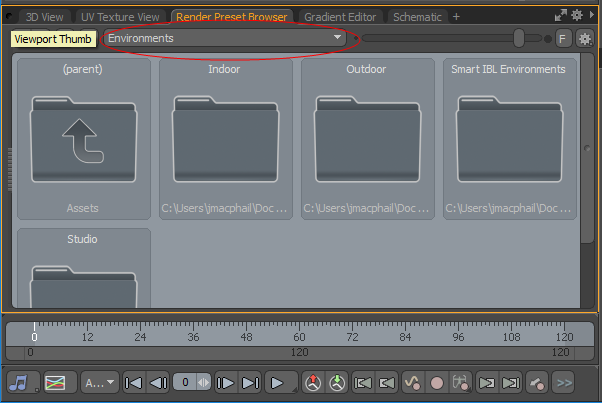Click the thumbnail size slider handle

[x=519, y=38]
